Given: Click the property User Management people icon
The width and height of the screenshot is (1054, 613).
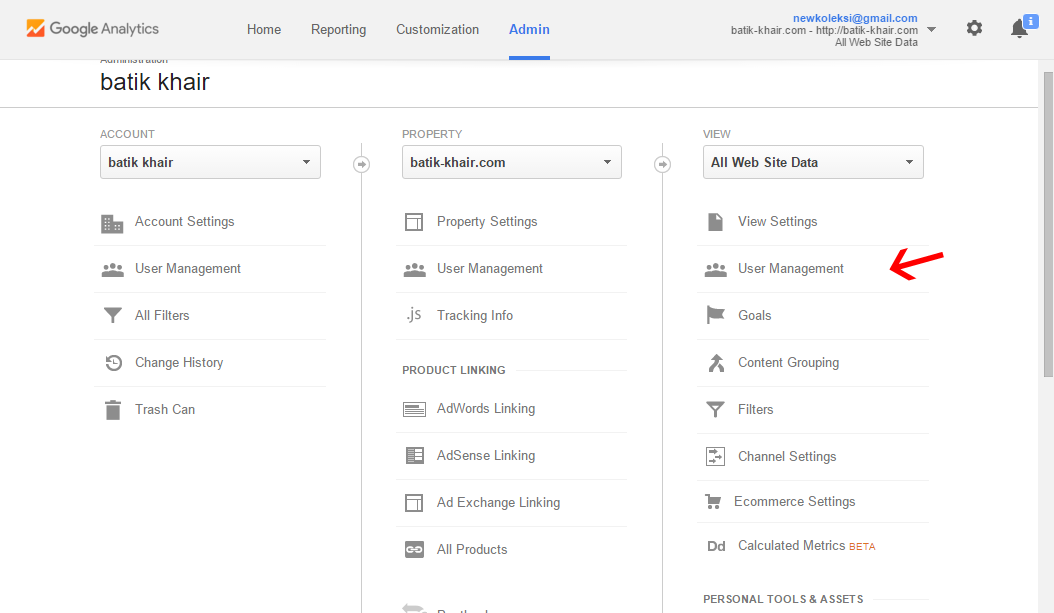Looking at the screenshot, I should coord(415,270).
